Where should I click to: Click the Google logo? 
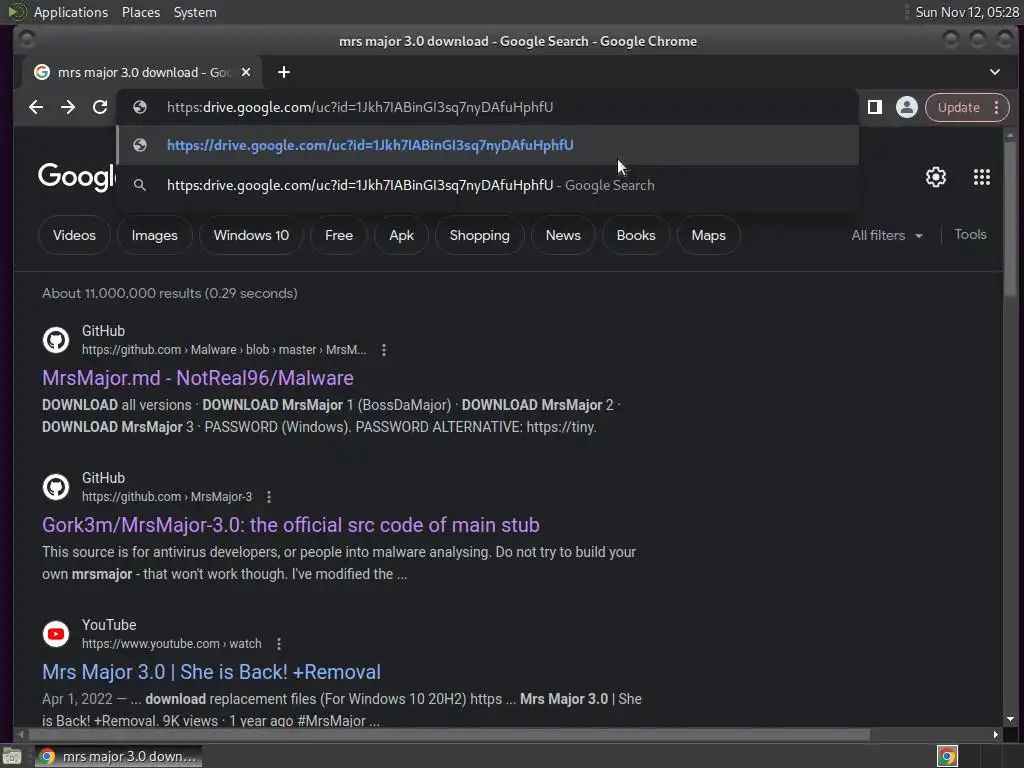pyautogui.click(x=77, y=177)
